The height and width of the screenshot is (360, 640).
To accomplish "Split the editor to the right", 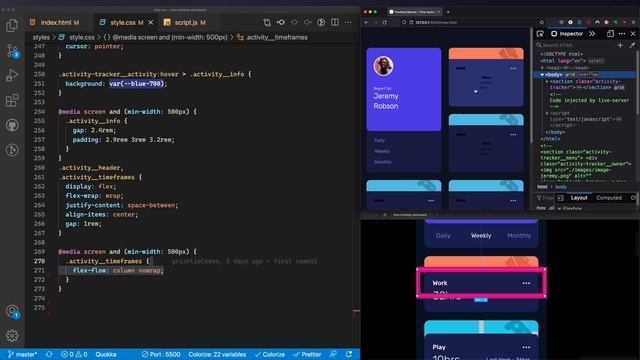I will pos(335,22).
